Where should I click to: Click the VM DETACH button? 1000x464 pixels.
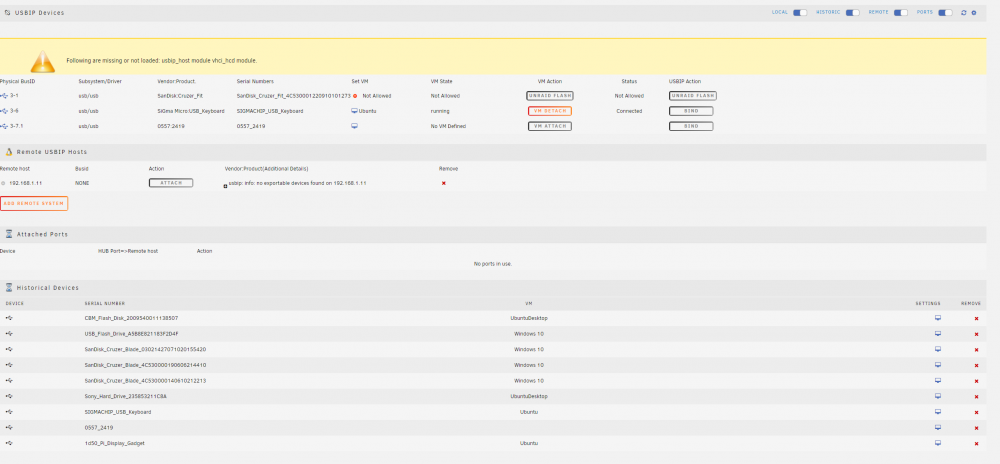(550, 111)
